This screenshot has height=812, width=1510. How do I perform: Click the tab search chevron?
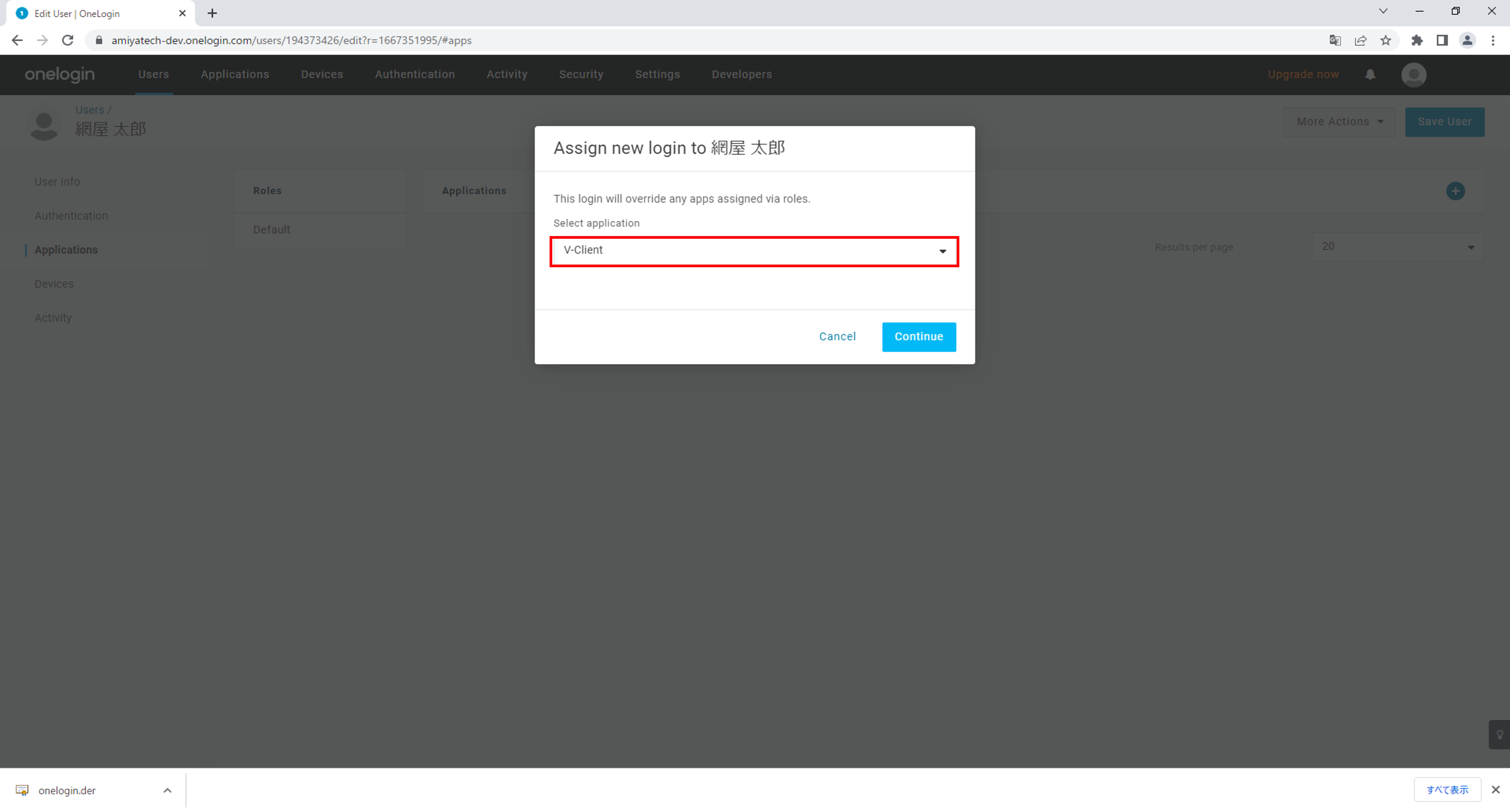(x=1383, y=11)
